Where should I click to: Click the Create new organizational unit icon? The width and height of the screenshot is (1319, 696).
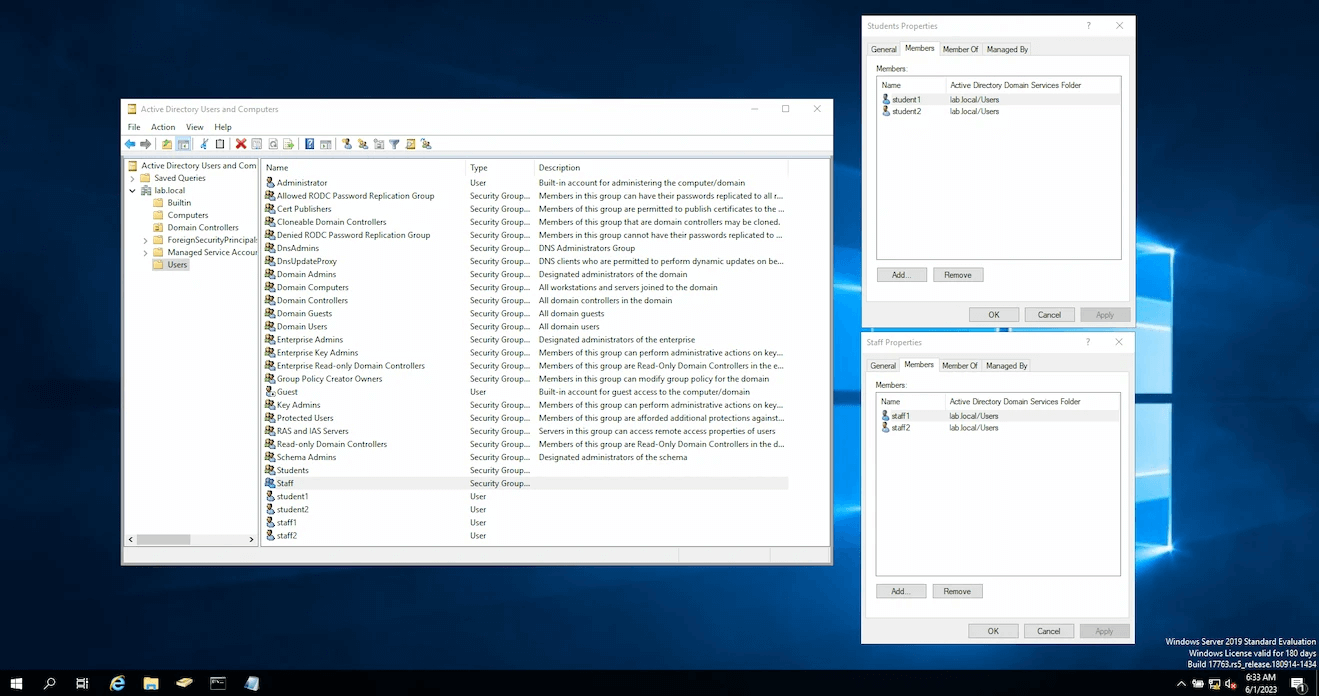(379, 144)
